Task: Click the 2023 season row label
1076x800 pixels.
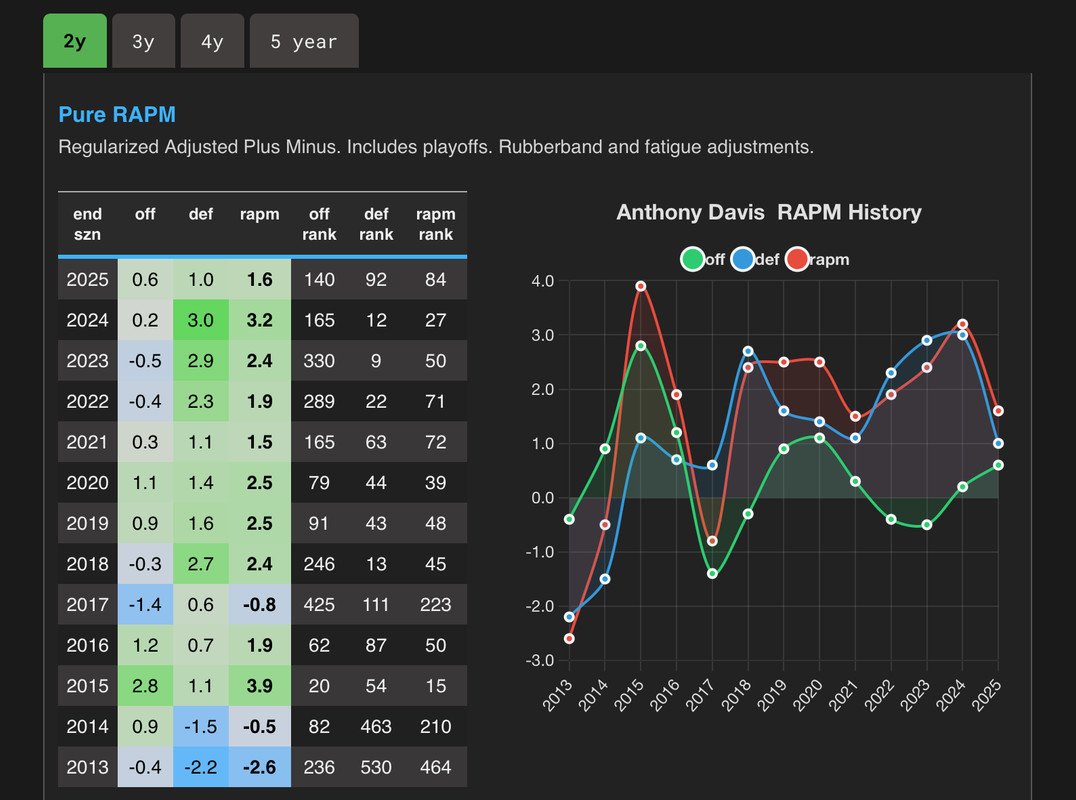Action: point(87,360)
